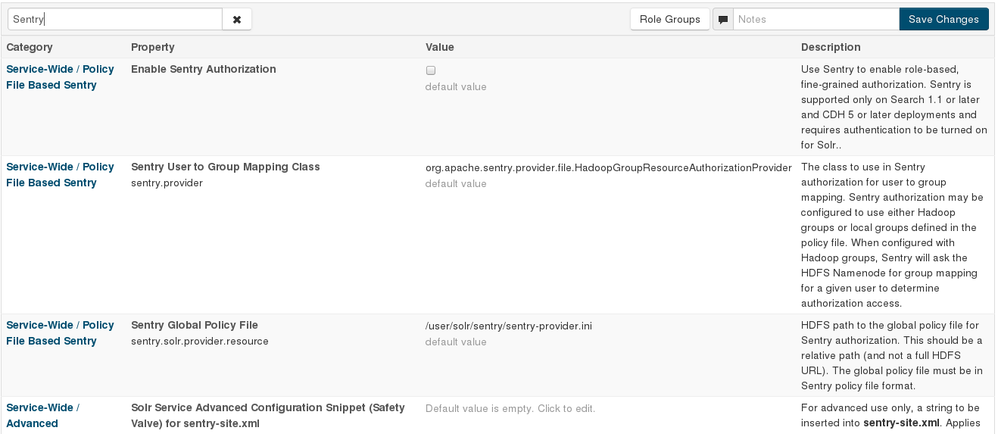Image resolution: width=998 pixels, height=434 pixels.
Task: Click the Property column header
Action: point(153,47)
